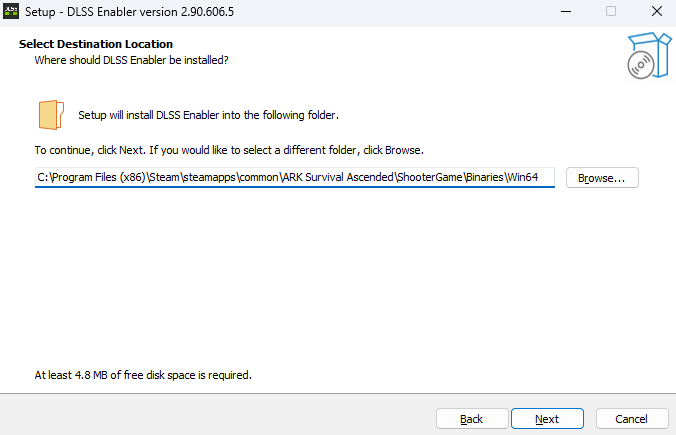The height and width of the screenshot is (435, 676).
Task: Open the Browse folder dialog
Action: tap(601, 178)
